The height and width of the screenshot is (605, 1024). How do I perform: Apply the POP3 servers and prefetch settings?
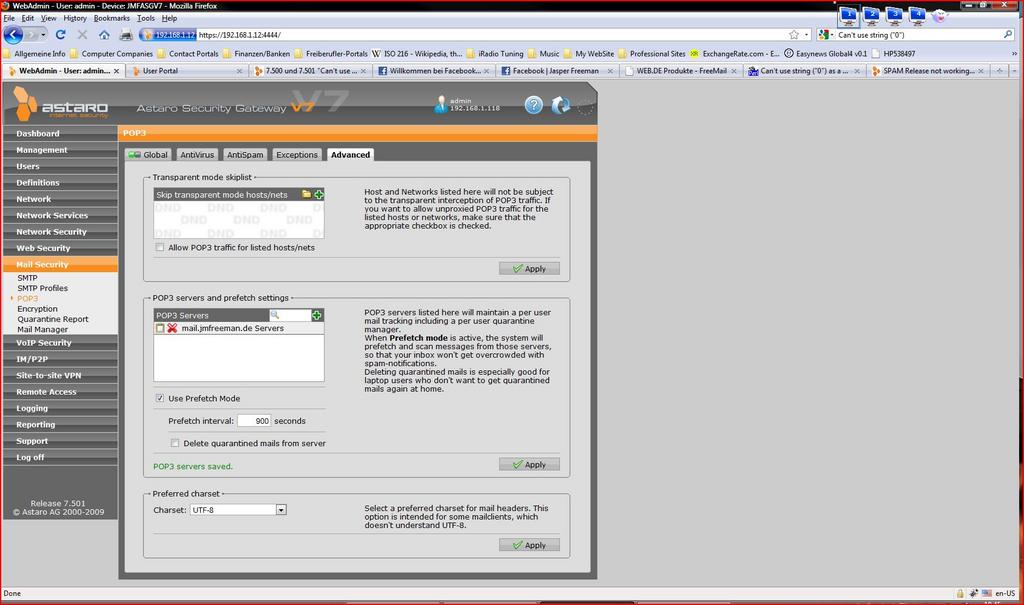tap(529, 464)
